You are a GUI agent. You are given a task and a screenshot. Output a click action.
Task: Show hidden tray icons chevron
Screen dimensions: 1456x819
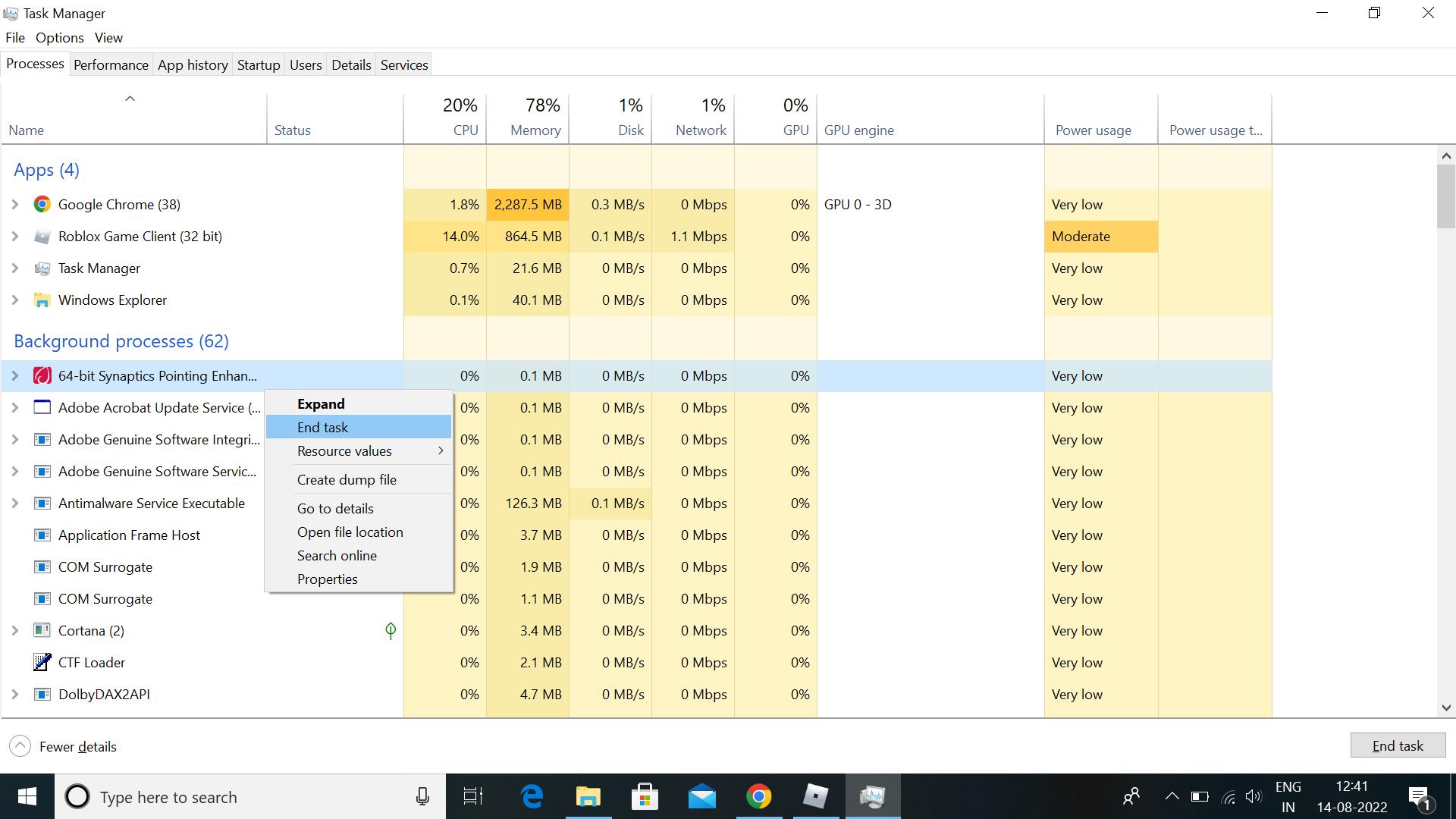1172,796
